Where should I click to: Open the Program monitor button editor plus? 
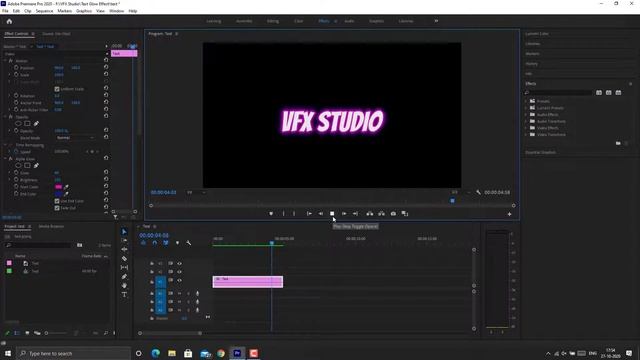(509, 214)
